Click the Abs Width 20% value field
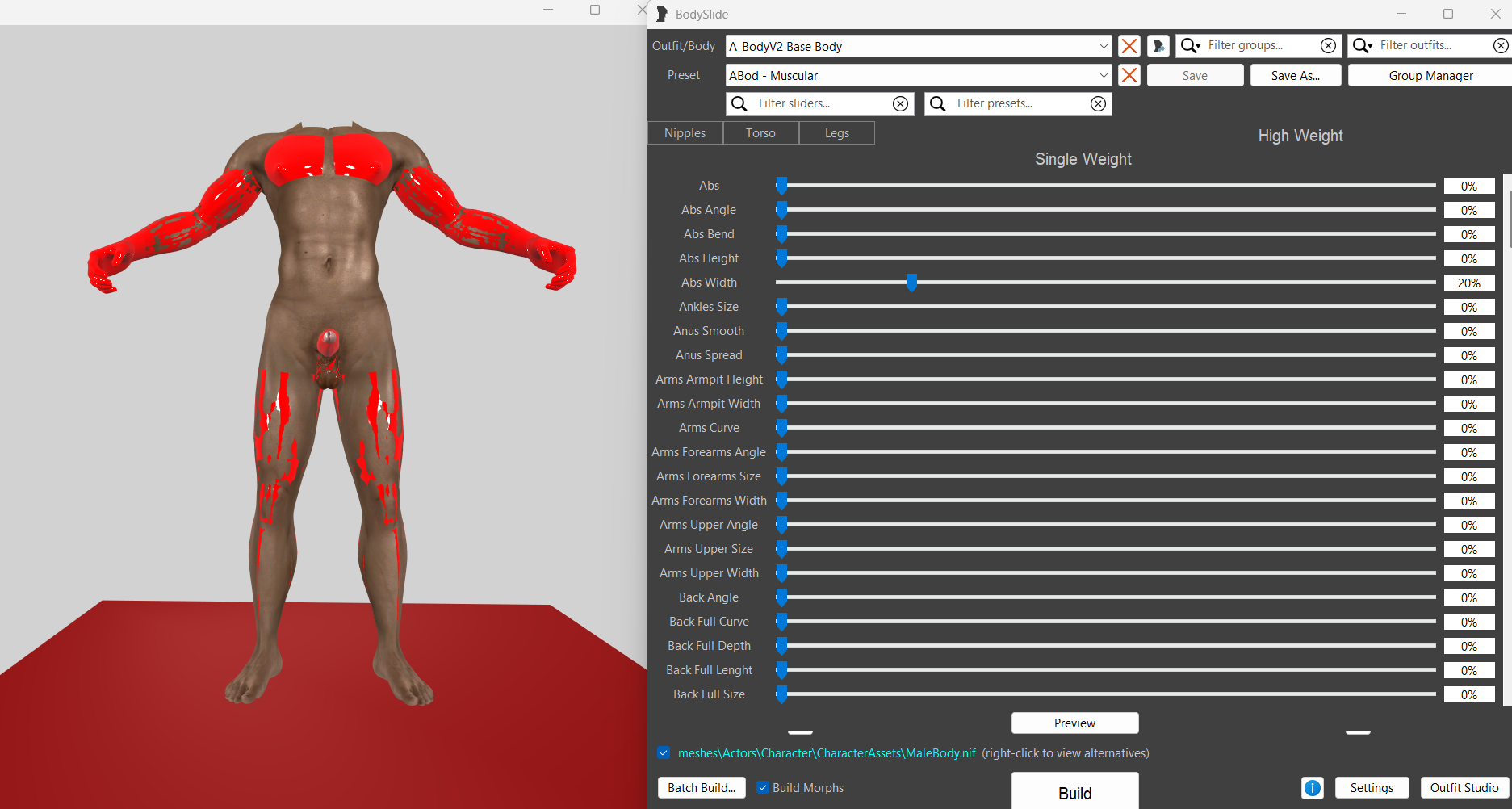 tap(1469, 283)
